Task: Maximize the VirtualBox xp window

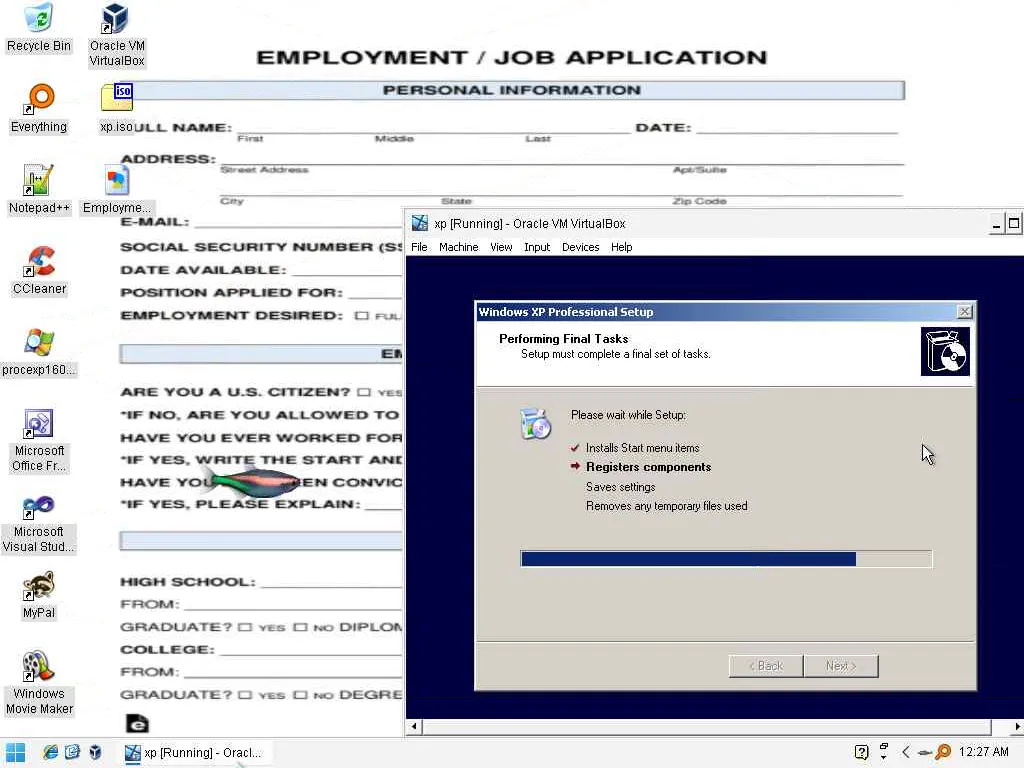Action: pos(1014,224)
